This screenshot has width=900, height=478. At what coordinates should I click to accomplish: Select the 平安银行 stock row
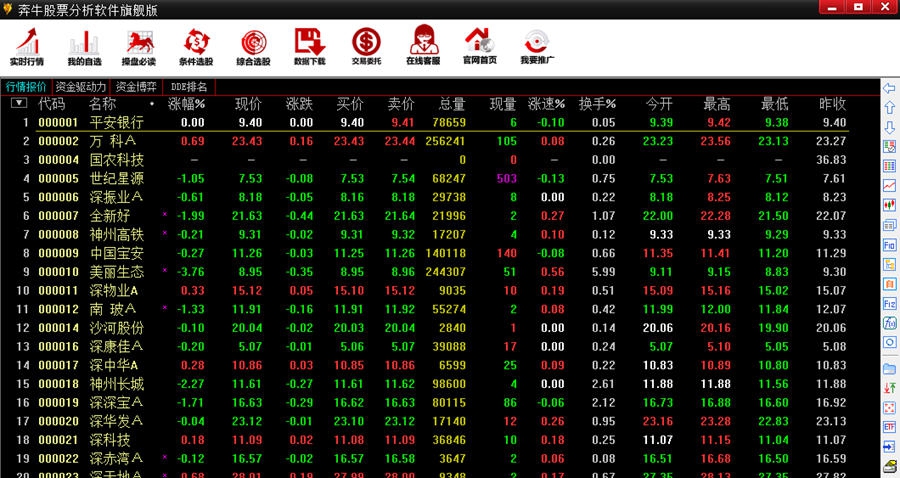coord(442,122)
